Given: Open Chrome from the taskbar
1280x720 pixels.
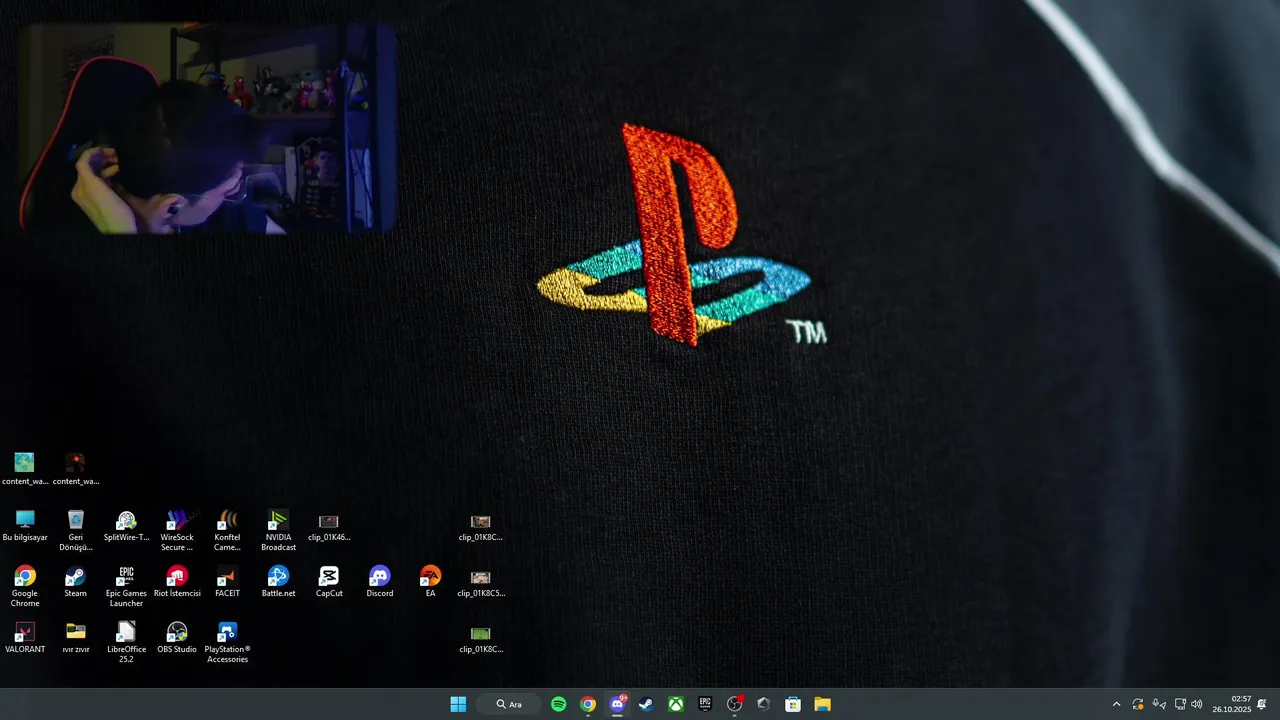Looking at the screenshot, I should (x=588, y=704).
